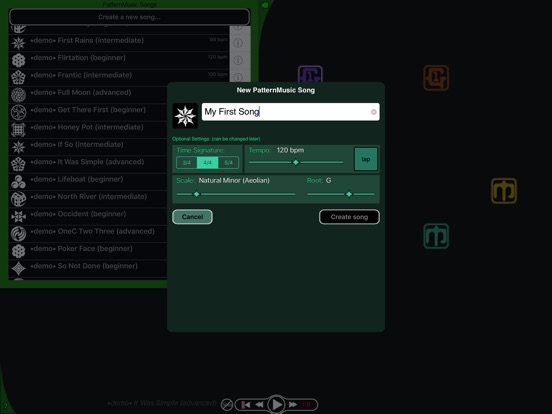This screenshot has width=552, height=414.
Task: Choose 5/4 time signature
Action: [x=228, y=163]
